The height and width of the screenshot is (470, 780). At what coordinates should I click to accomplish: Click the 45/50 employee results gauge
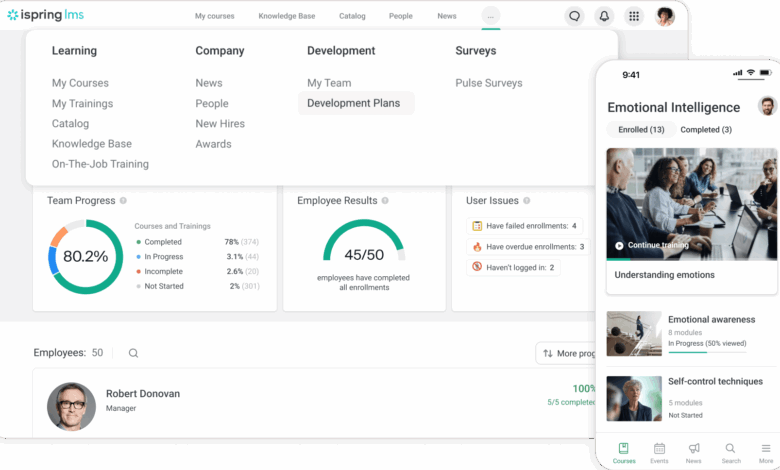click(x=364, y=241)
